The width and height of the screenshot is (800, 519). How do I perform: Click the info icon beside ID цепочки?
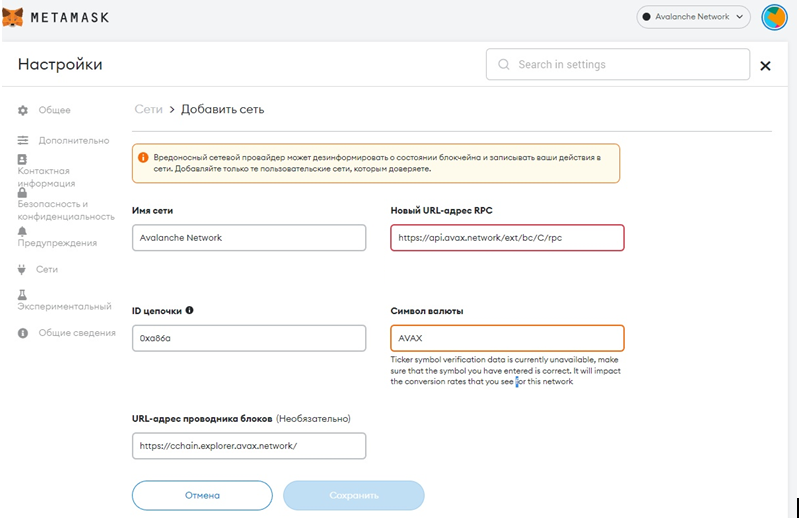190,310
